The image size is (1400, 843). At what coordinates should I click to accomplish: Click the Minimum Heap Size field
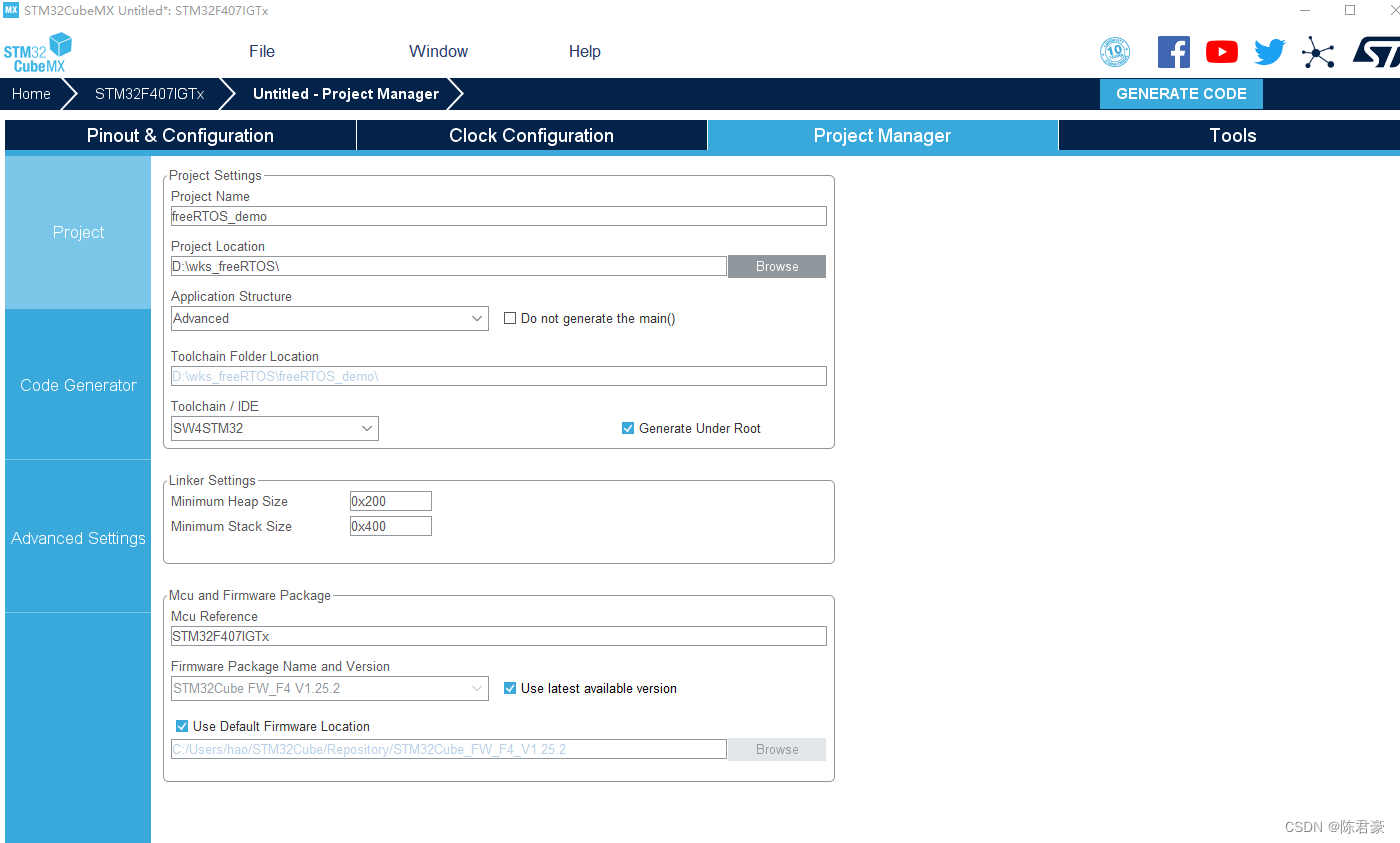(x=391, y=501)
